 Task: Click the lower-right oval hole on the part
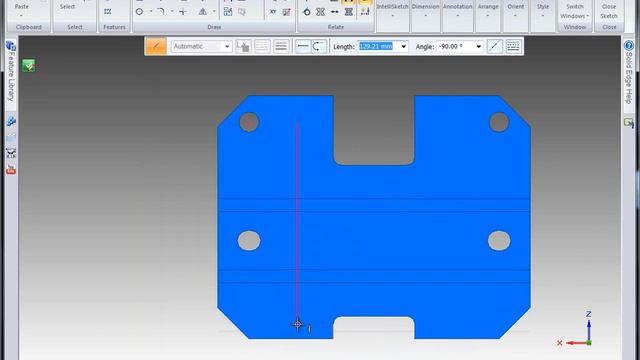499,240
